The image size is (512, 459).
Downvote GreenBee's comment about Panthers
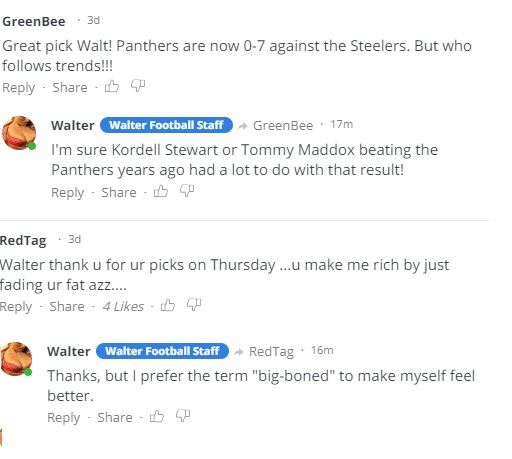pyautogui.click(x=138, y=86)
